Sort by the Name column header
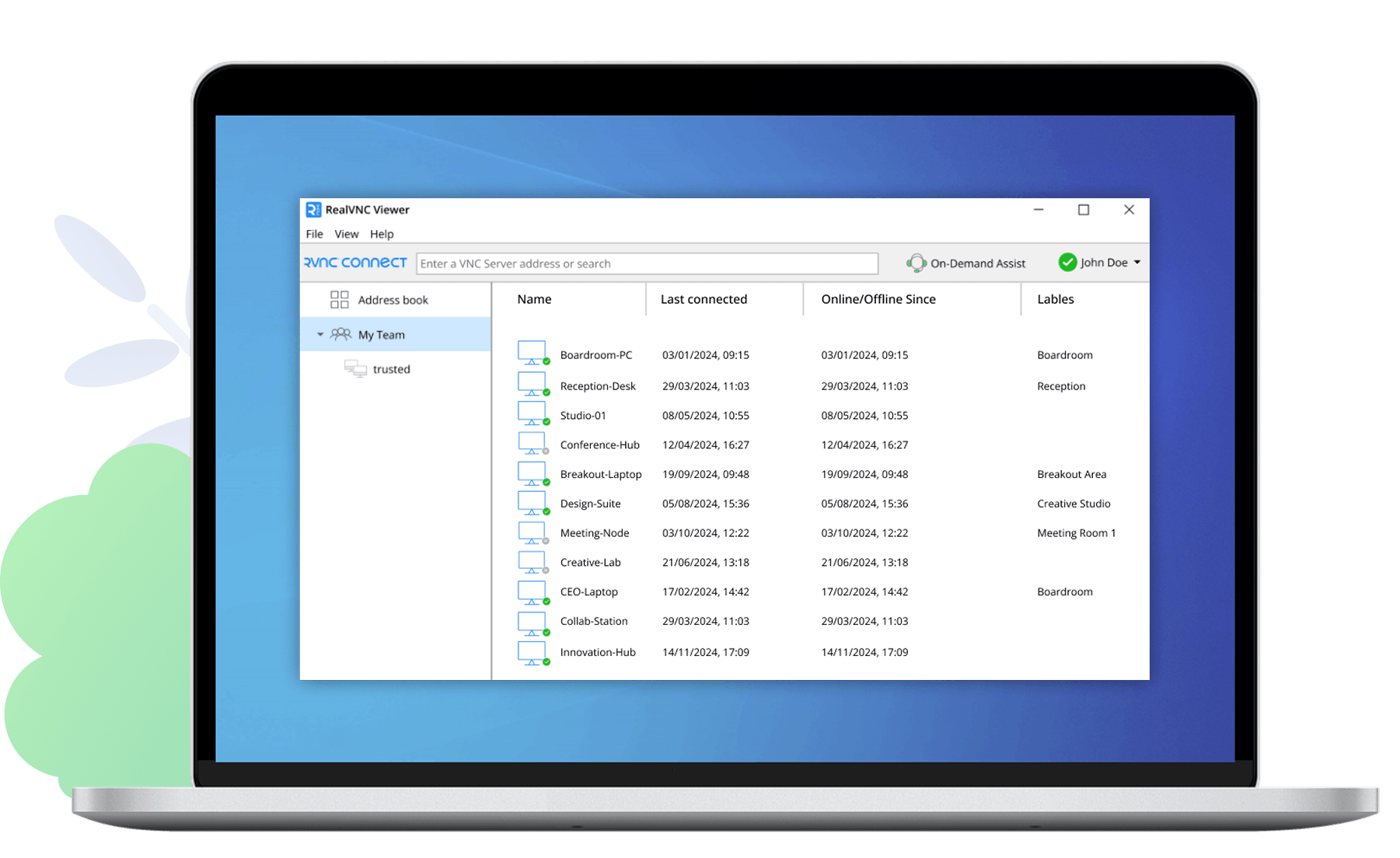The image size is (1400, 858). point(534,299)
